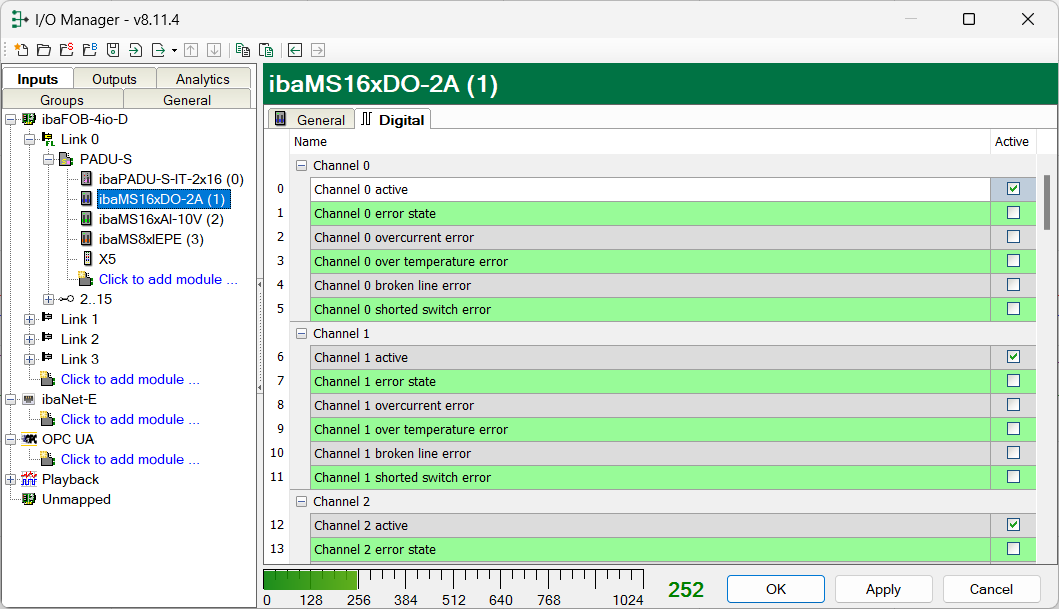Navigate back with the green left arrow

point(295,50)
